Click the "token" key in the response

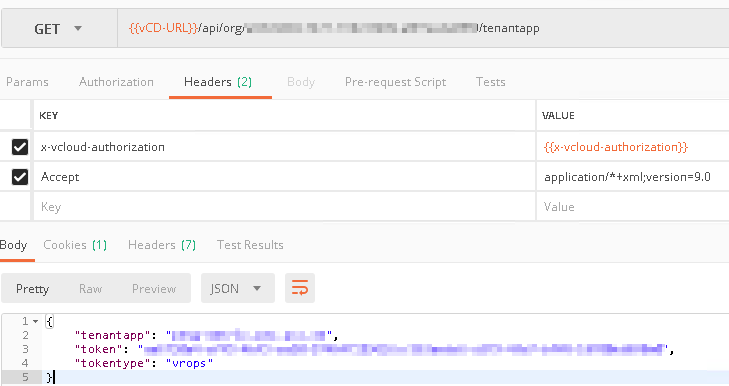(98, 349)
